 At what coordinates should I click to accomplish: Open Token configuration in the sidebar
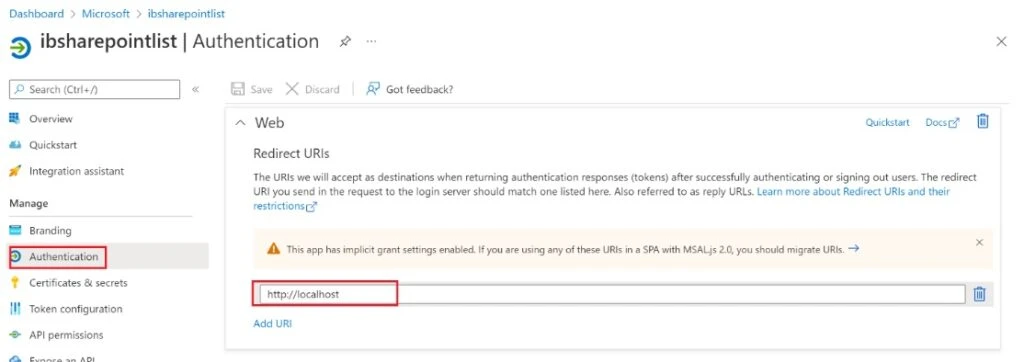click(x=76, y=309)
